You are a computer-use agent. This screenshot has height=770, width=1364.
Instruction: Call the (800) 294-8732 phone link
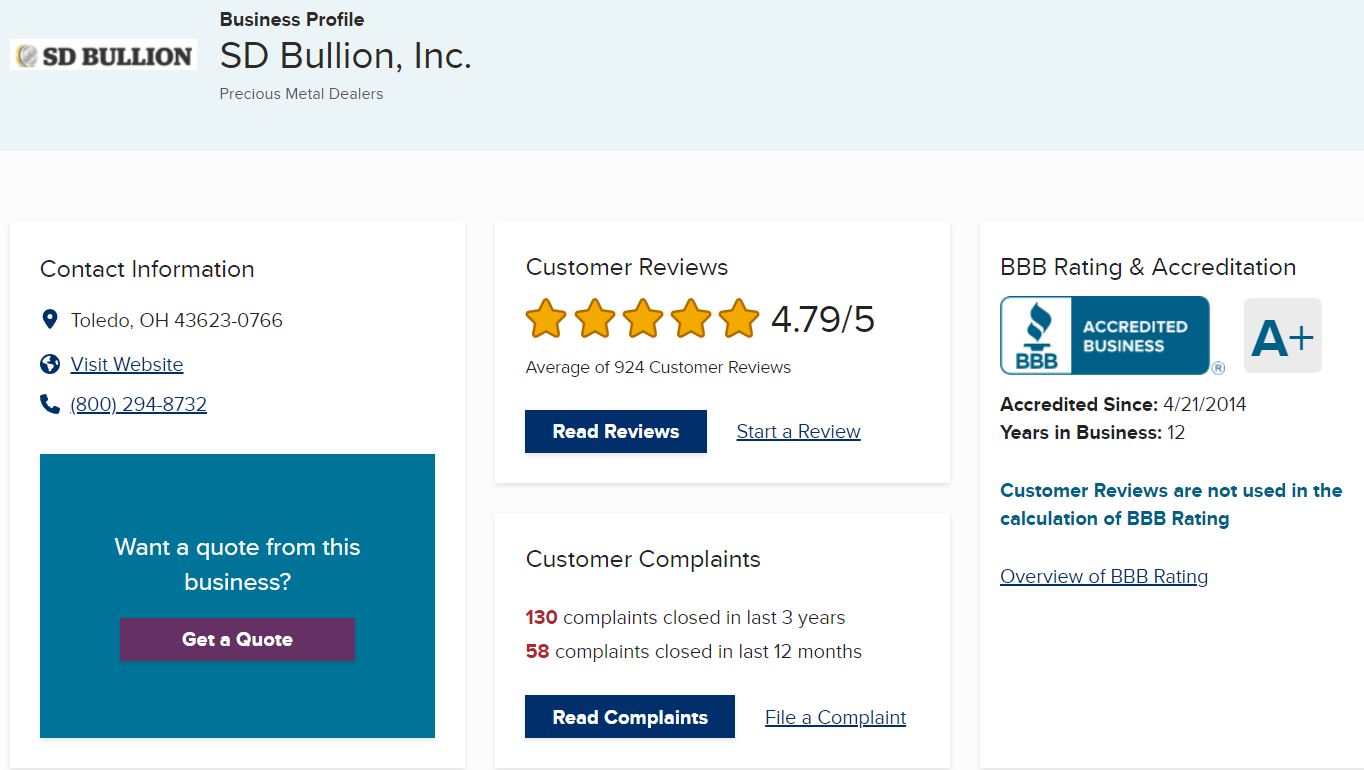[139, 404]
